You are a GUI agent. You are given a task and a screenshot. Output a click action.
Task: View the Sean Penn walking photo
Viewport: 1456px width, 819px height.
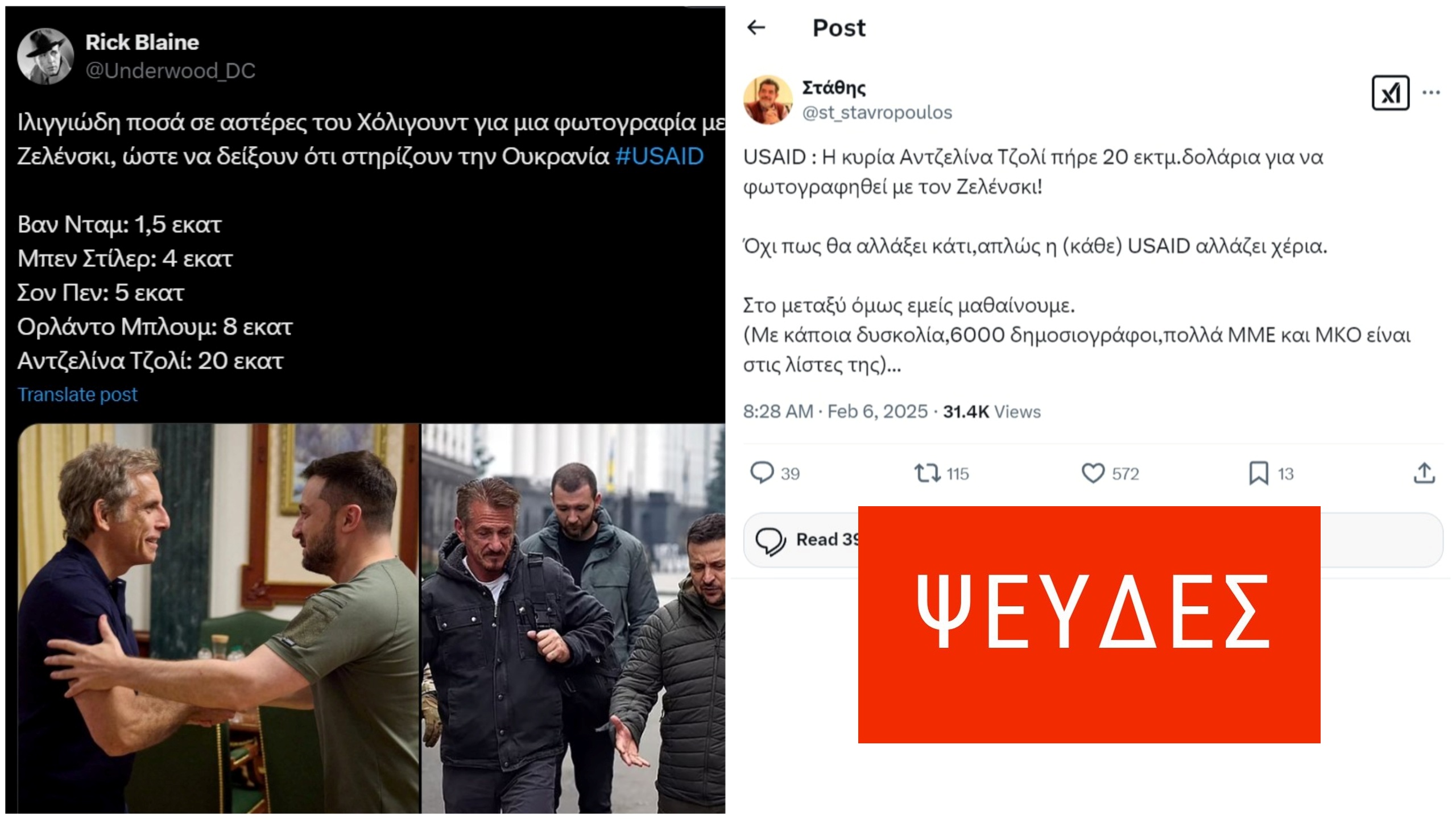573,618
